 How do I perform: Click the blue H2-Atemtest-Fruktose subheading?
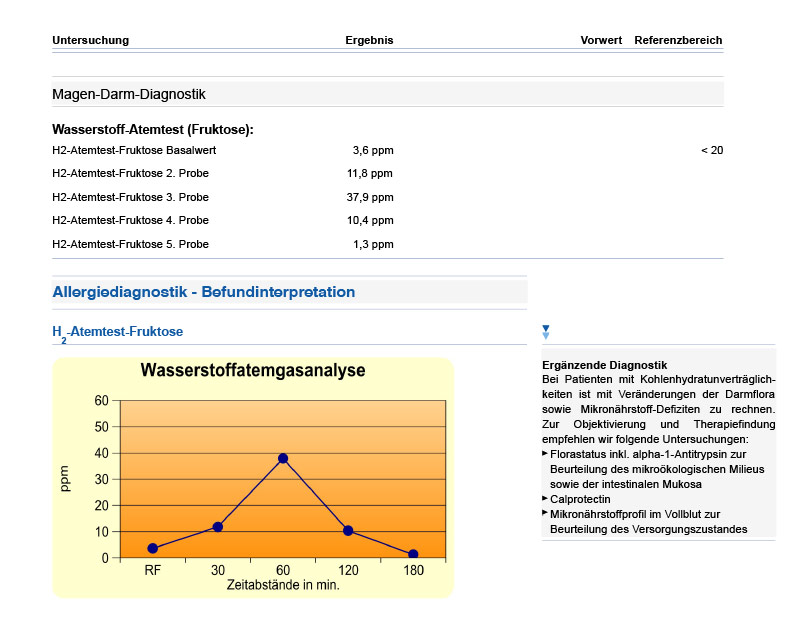pyautogui.click(x=117, y=331)
